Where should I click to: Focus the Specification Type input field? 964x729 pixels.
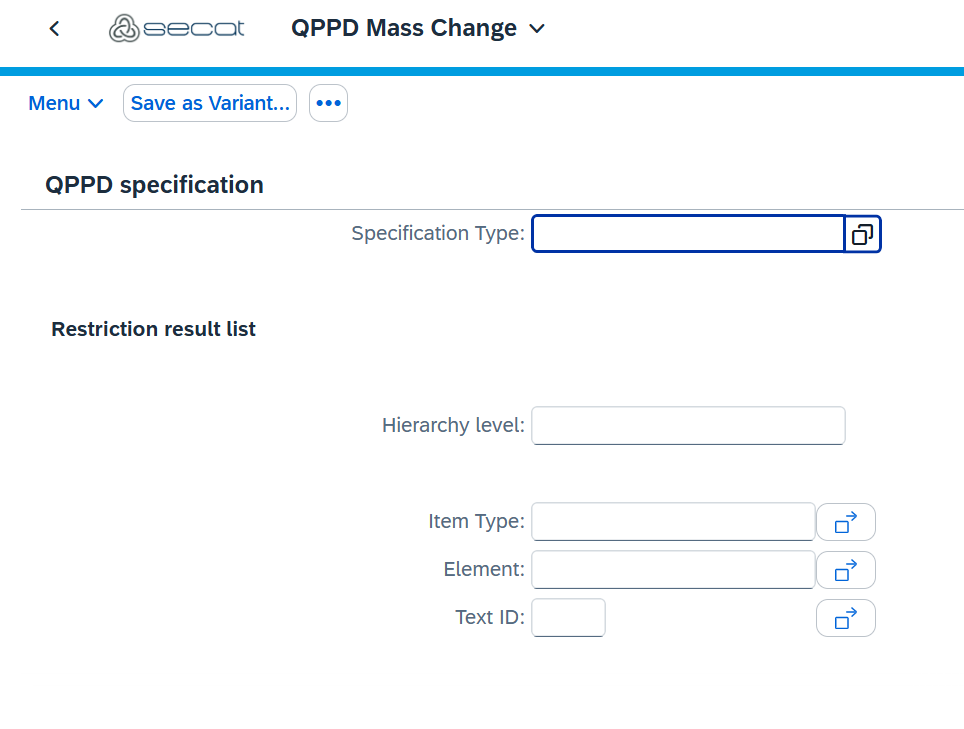[688, 235]
